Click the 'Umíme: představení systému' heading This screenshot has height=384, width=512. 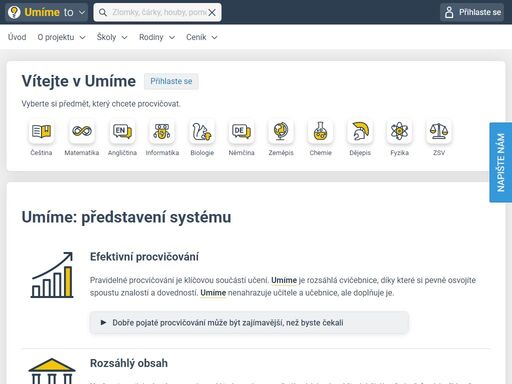pos(126,217)
